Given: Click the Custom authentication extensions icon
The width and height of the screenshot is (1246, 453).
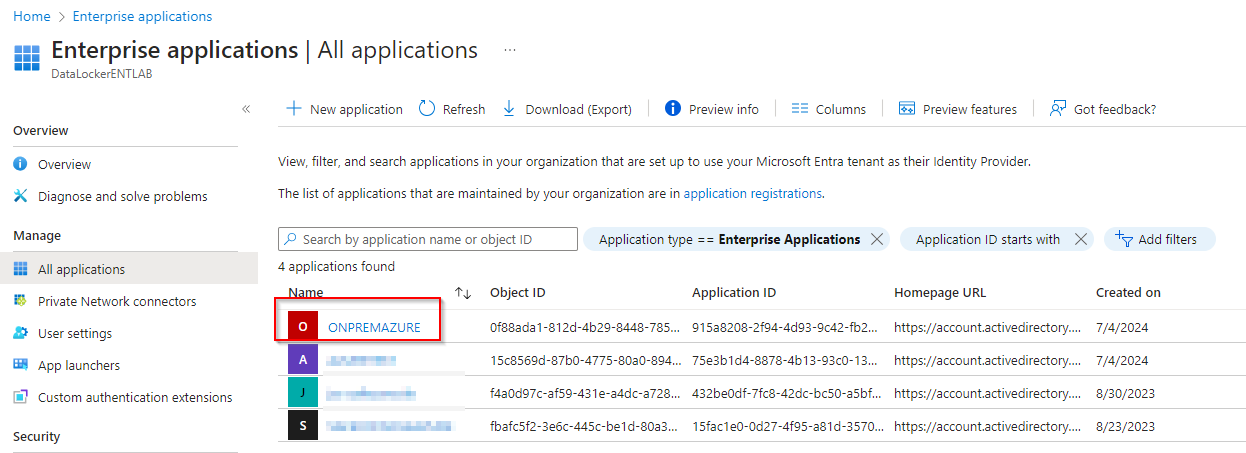Looking at the screenshot, I should pos(20,397).
